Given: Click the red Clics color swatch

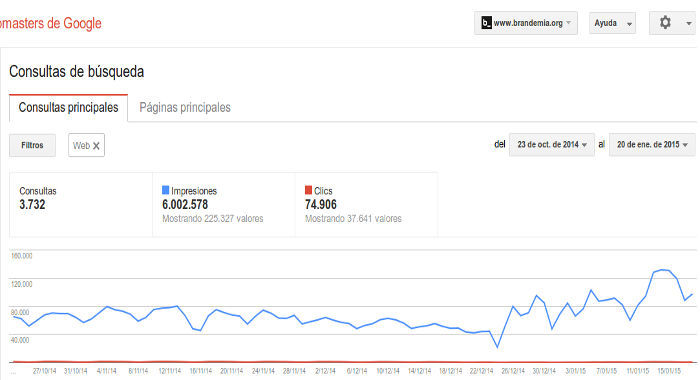Looking at the screenshot, I should click(x=308, y=190).
